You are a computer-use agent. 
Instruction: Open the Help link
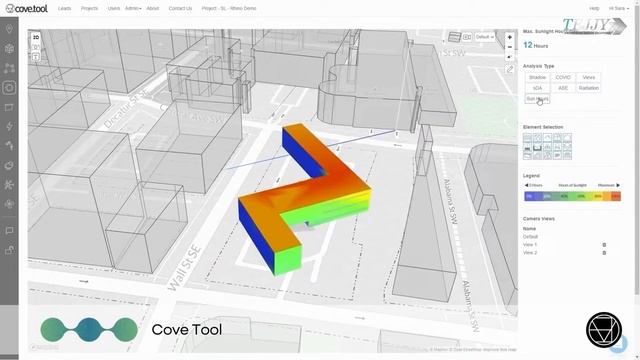(x=594, y=8)
